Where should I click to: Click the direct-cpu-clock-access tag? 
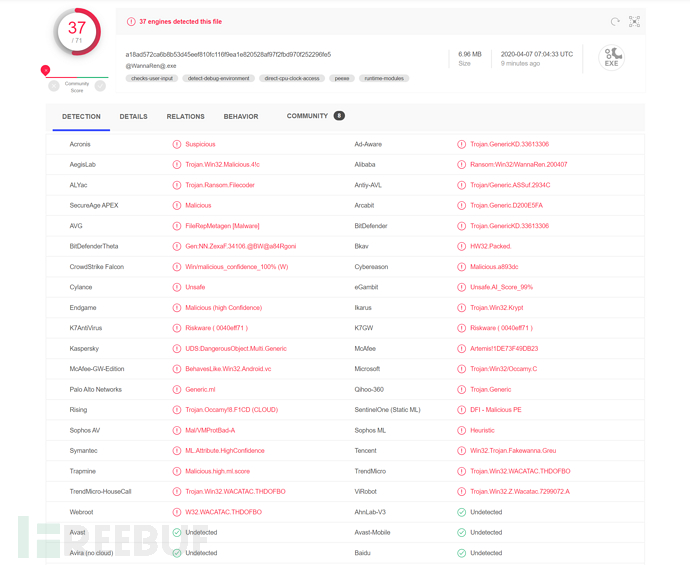click(x=292, y=78)
